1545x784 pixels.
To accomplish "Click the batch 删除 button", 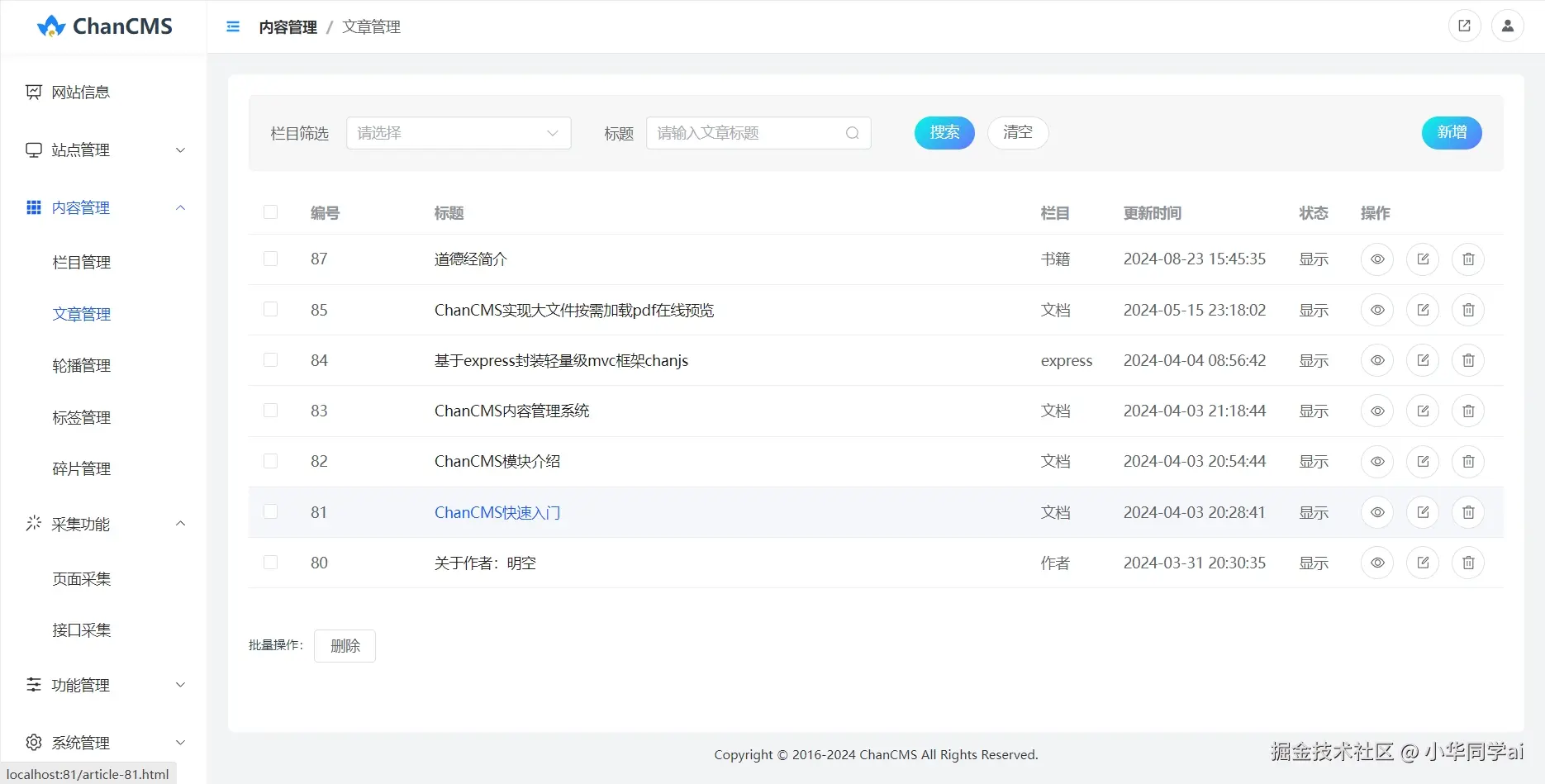I will coord(345,646).
